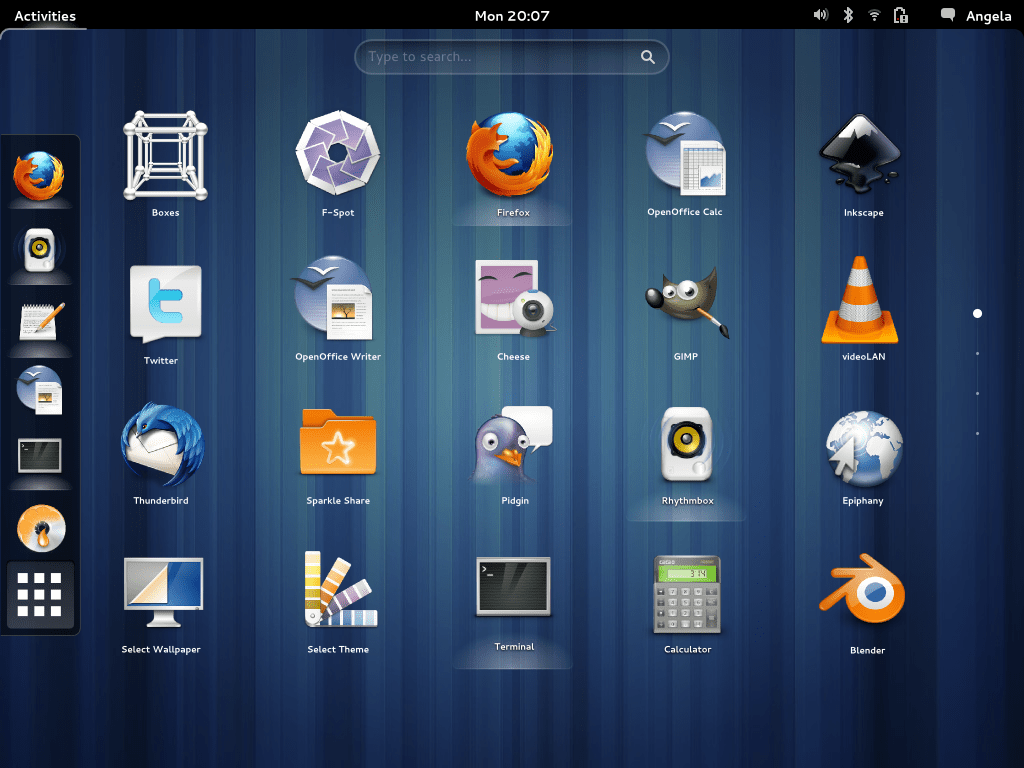The image size is (1024, 768).
Task: Open Select Theme color swatches app
Action: point(340,589)
